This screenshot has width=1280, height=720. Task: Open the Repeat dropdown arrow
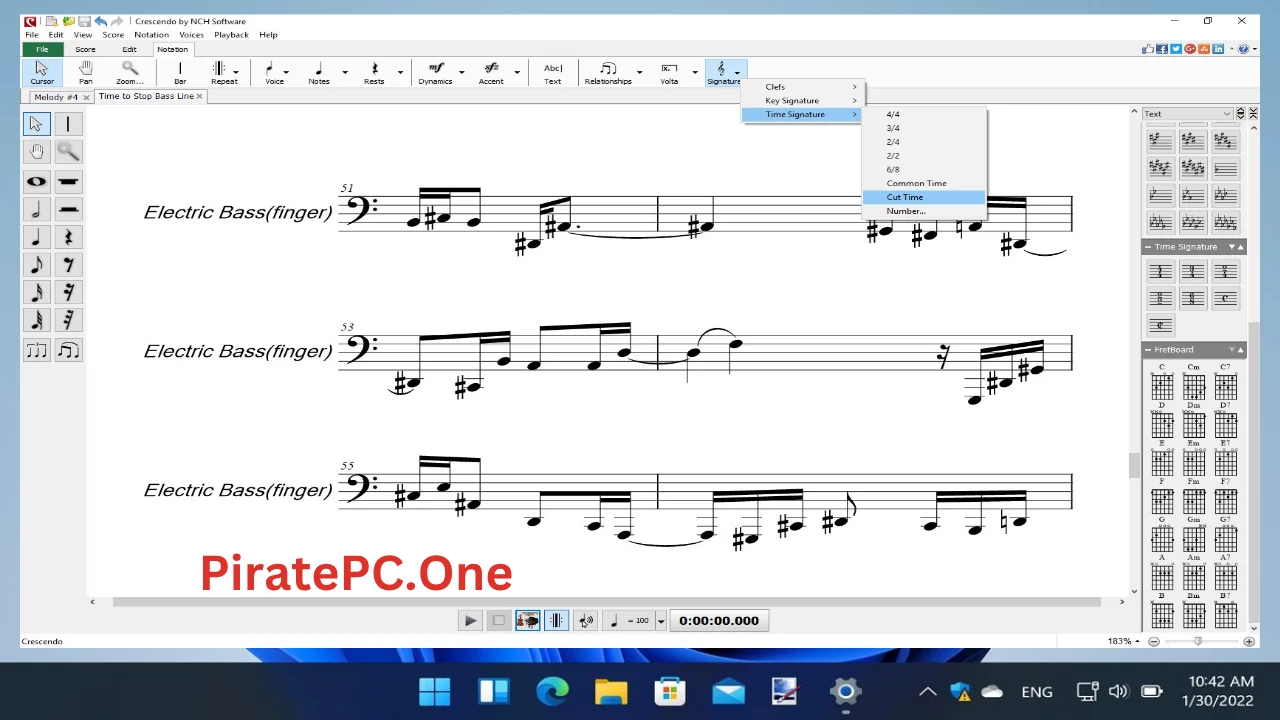236,72
